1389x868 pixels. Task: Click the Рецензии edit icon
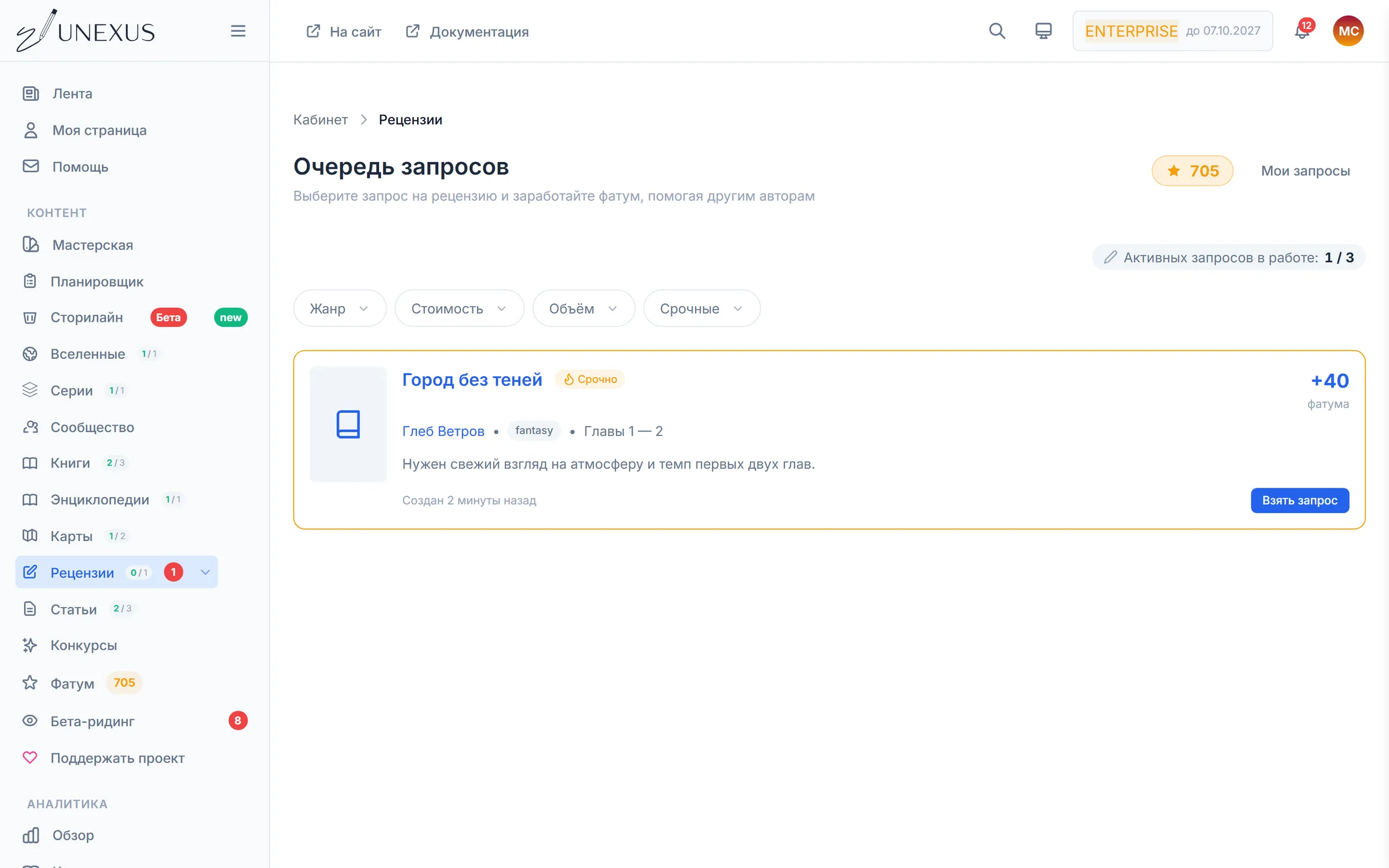pyautogui.click(x=30, y=572)
